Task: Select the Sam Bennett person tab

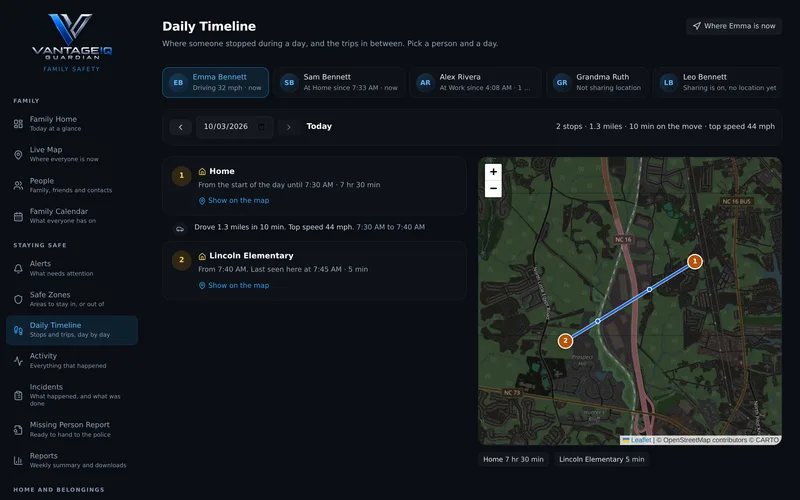Action: pos(339,82)
